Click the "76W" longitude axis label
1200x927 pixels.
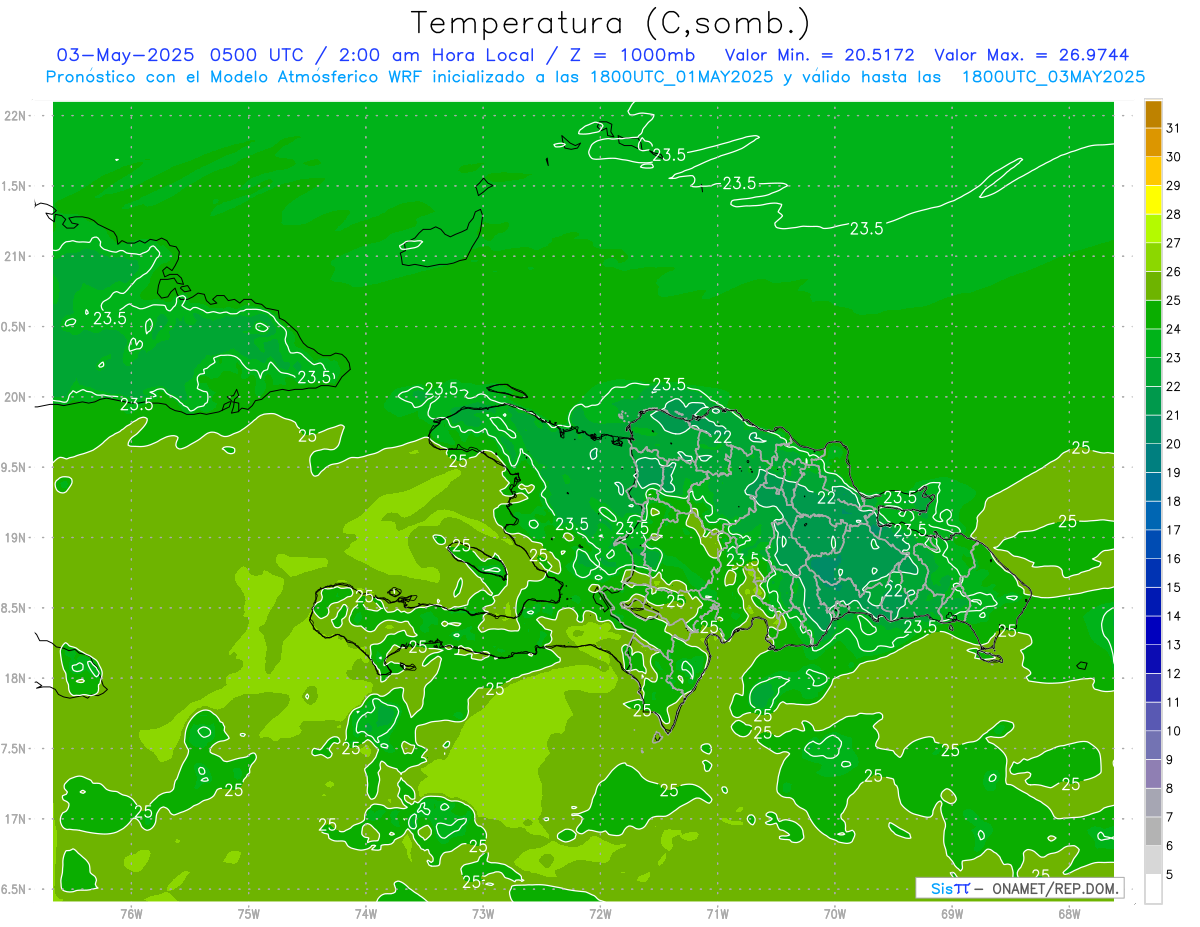click(131, 913)
